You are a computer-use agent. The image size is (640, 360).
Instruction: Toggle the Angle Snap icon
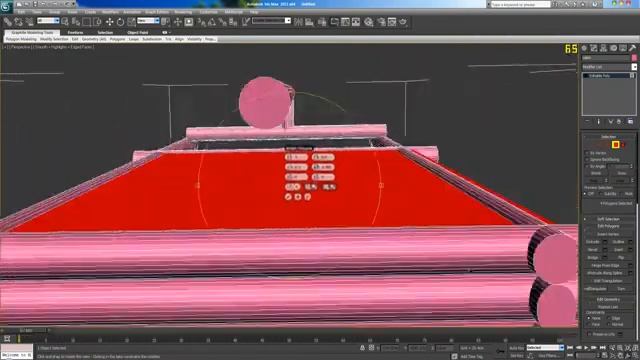tap(212, 22)
